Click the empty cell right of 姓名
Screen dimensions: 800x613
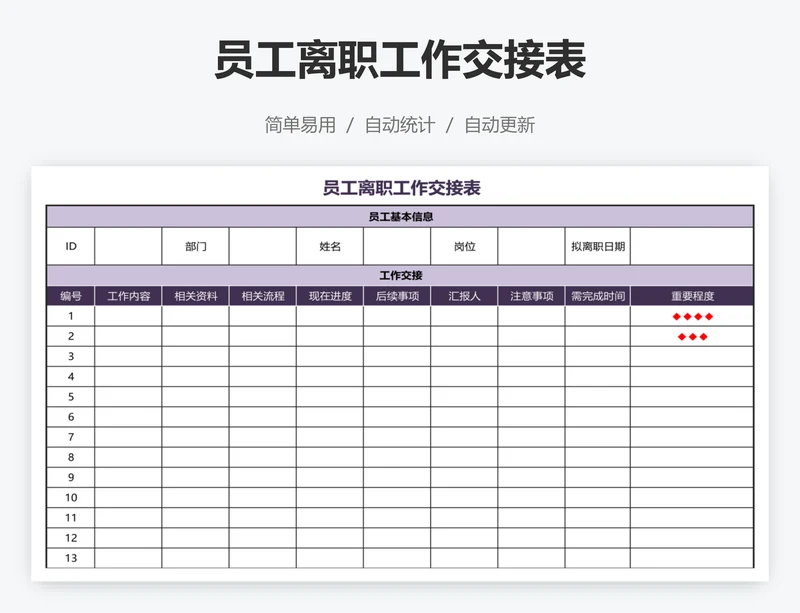pyautogui.click(x=397, y=247)
